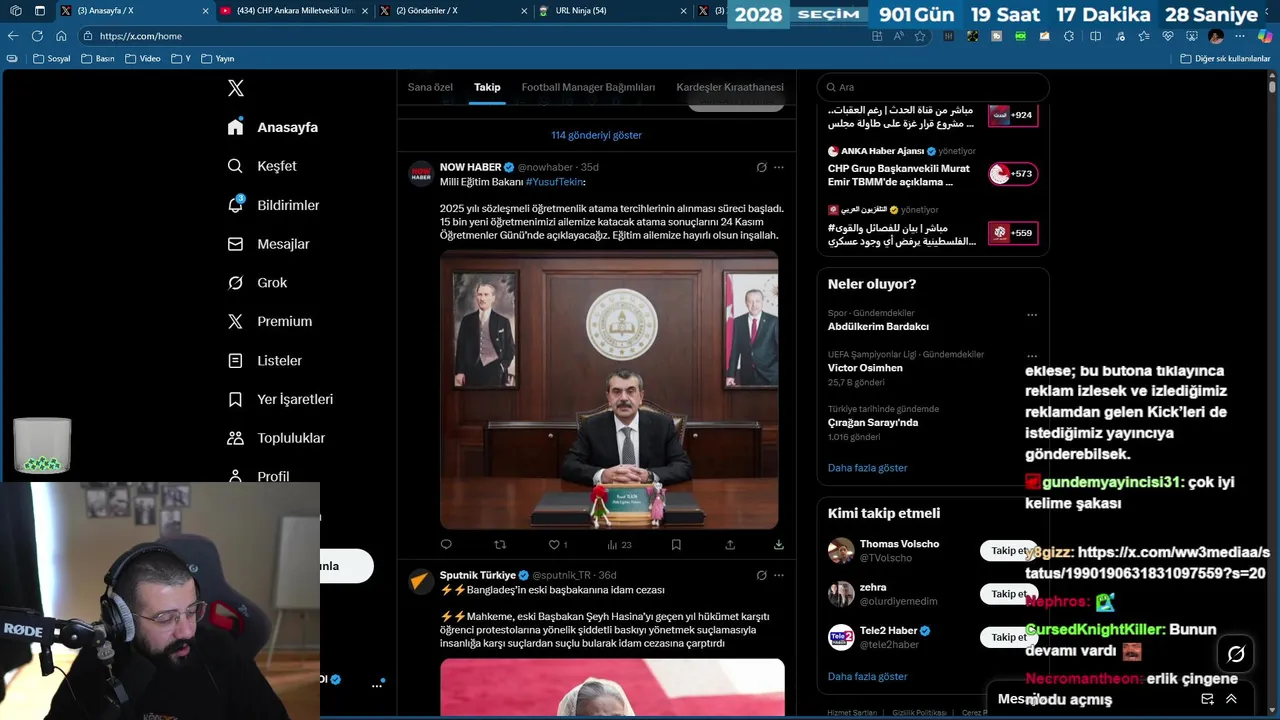Click the Topluluklar people icon
1280x720 pixels.
coord(235,439)
